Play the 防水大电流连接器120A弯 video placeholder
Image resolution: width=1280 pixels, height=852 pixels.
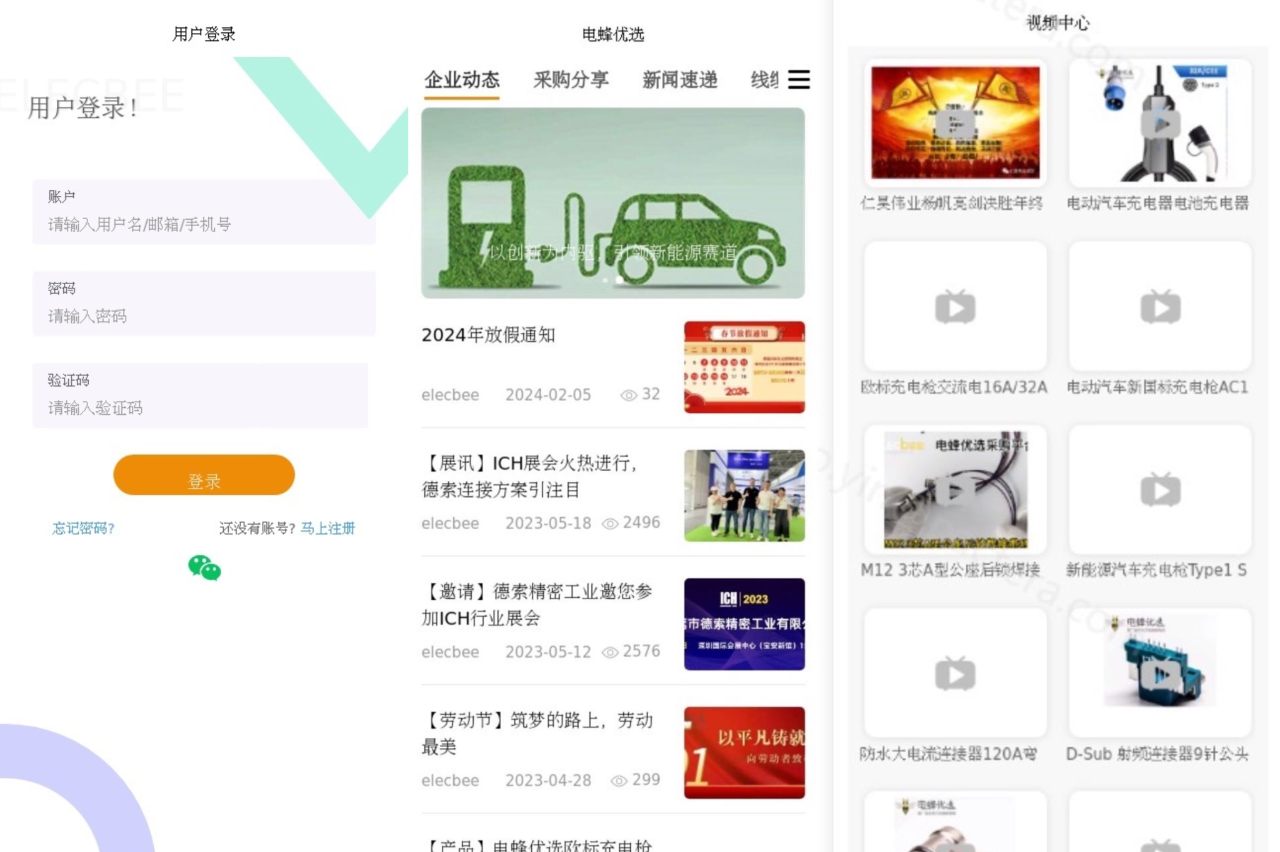(x=955, y=674)
